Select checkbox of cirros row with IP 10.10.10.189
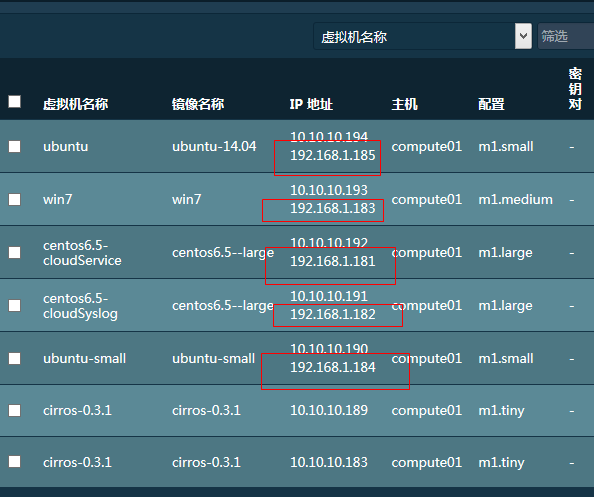This screenshot has height=497, width=594. tap(15, 411)
